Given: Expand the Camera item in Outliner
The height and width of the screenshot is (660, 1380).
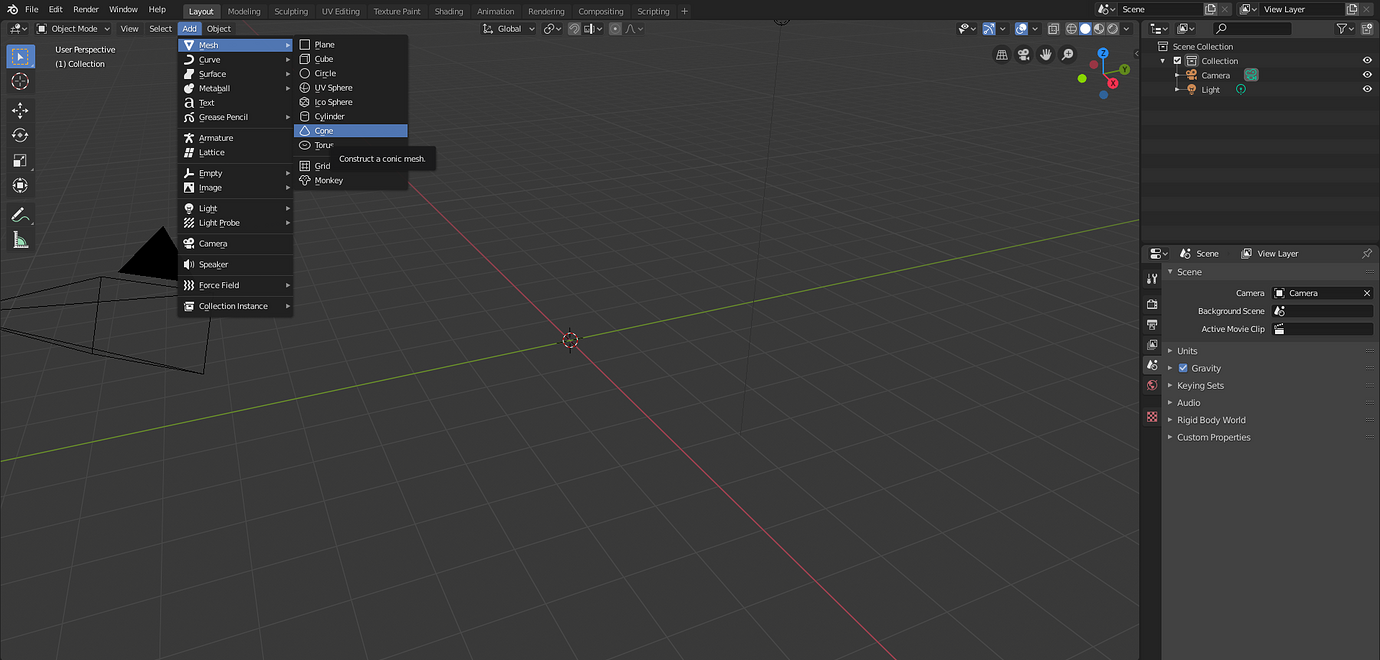Looking at the screenshot, I should coord(1177,75).
